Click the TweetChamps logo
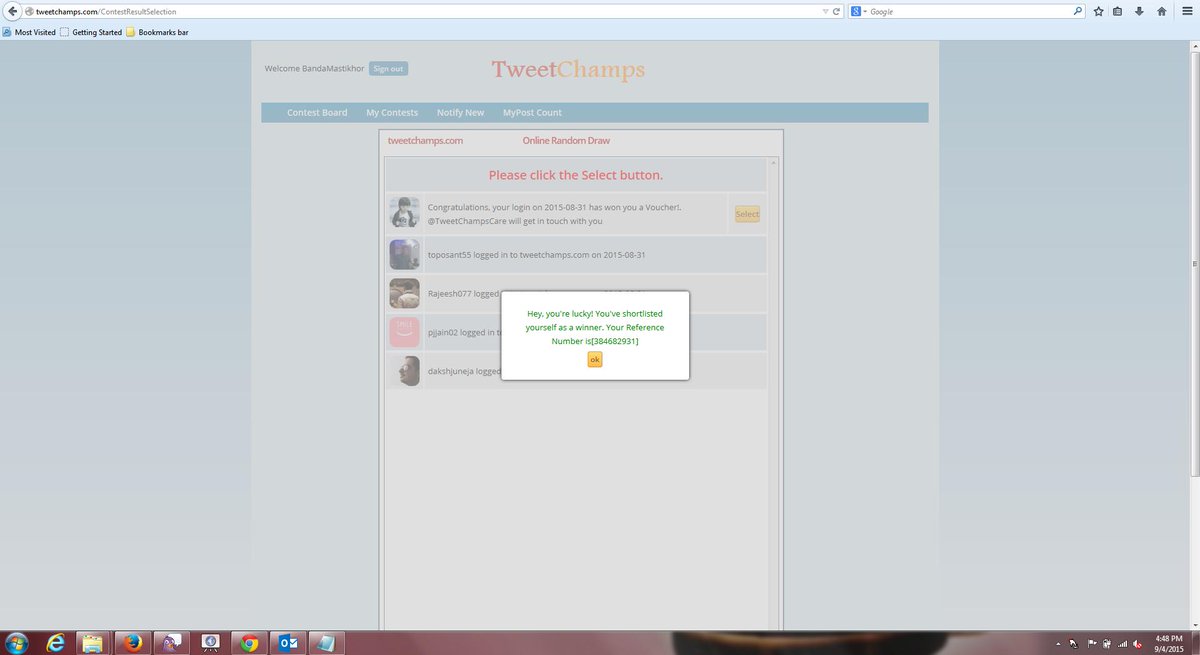 coord(568,69)
